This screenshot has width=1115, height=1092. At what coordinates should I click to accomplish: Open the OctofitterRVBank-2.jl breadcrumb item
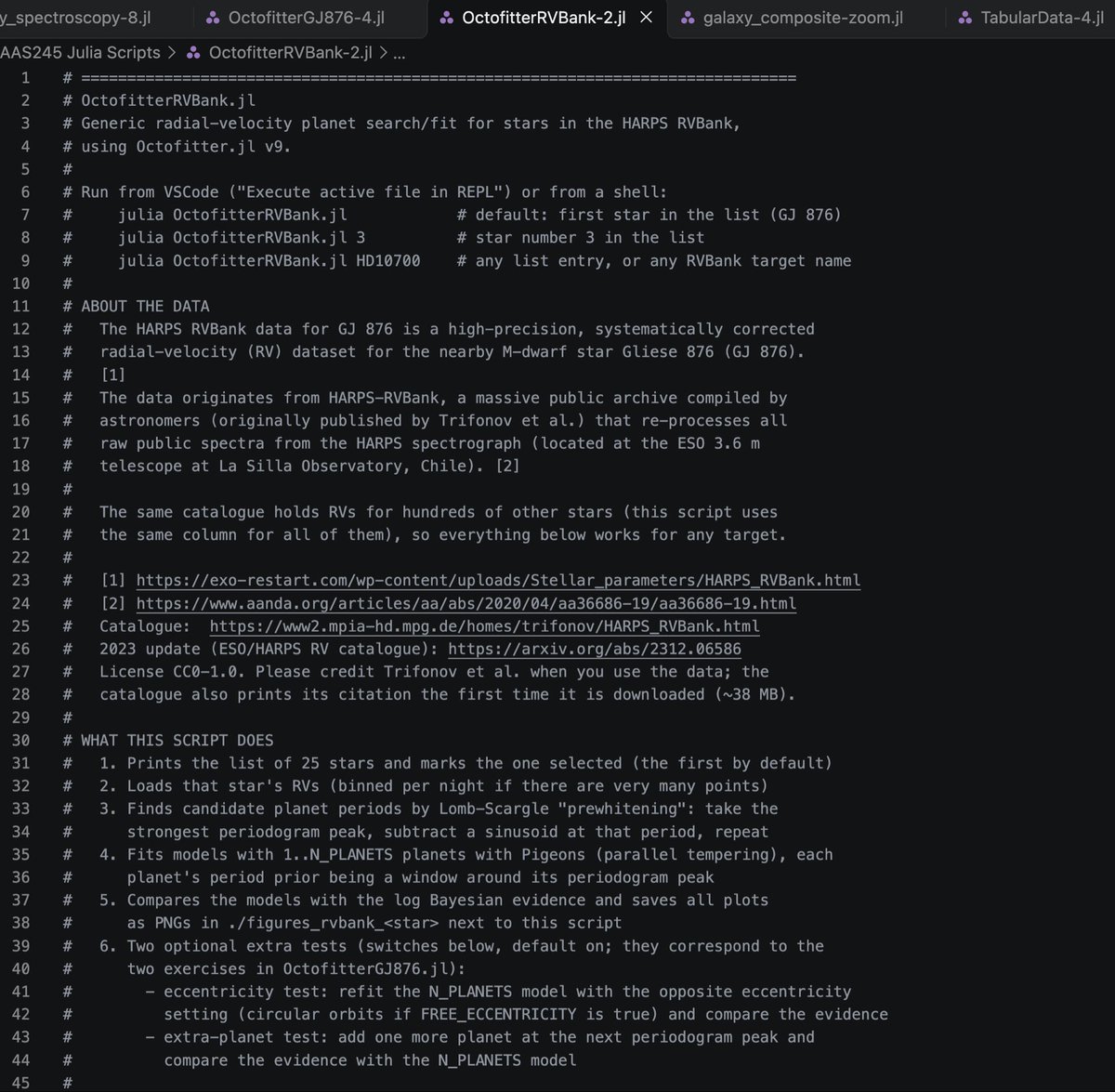[x=290, y=53]
